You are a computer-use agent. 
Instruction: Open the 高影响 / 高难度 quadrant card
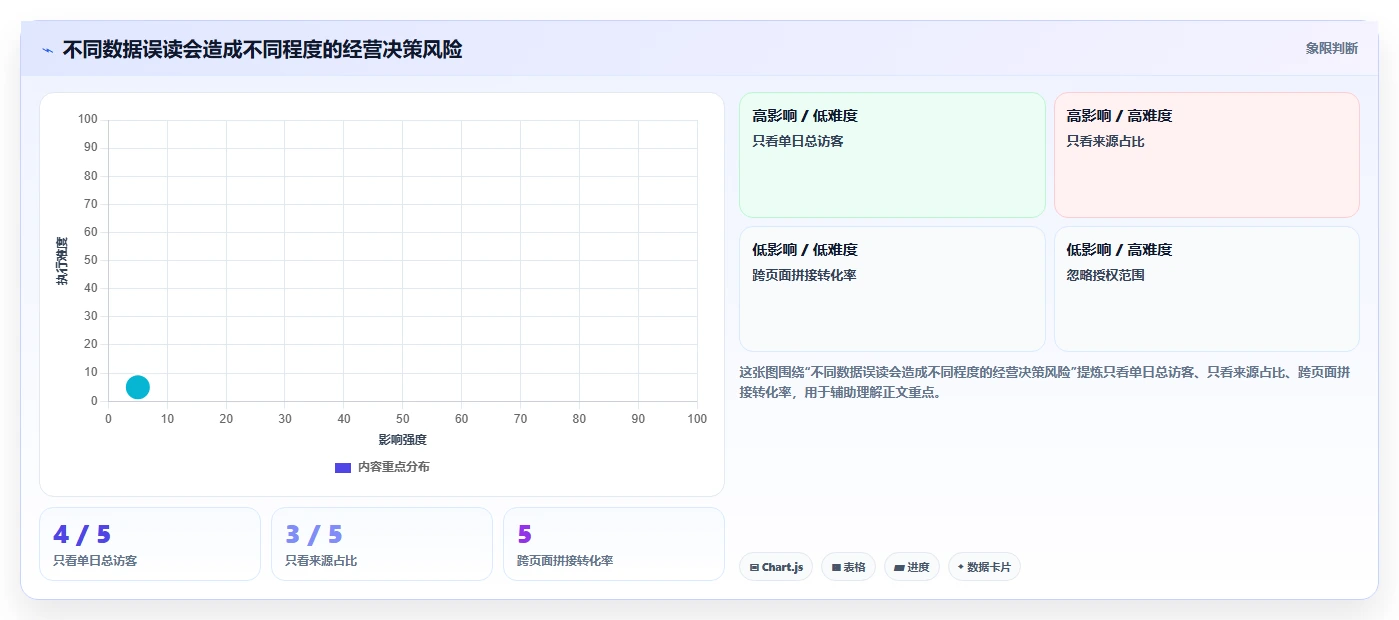coord(1207,155)
